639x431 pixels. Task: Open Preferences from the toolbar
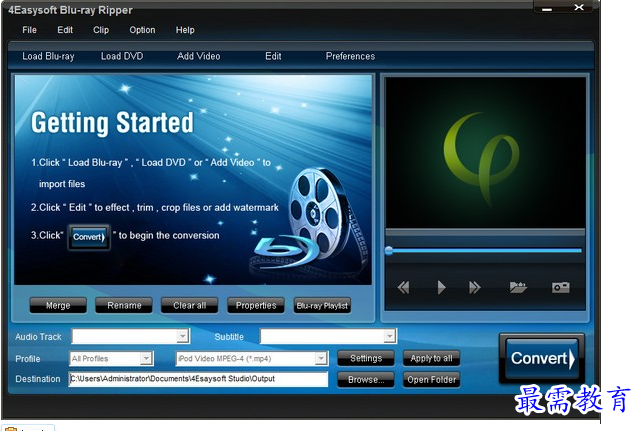pos(350,56)
